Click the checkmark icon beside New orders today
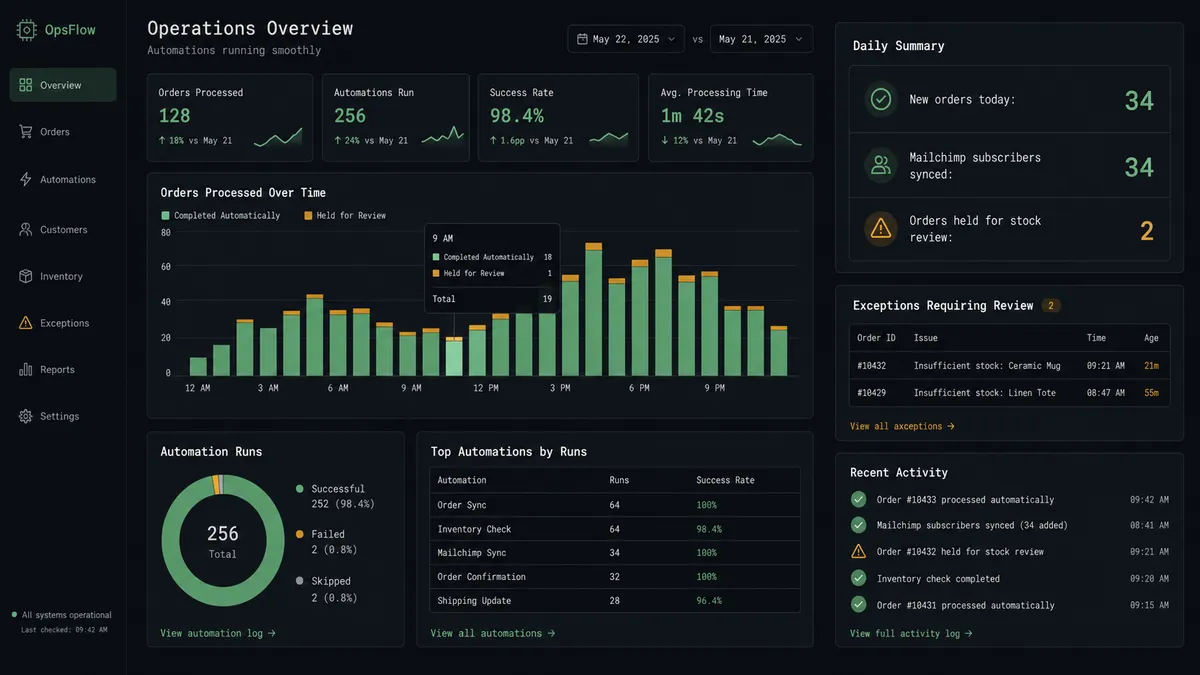The width and height of the screenshot is (1200, 675). coord(881,99)
